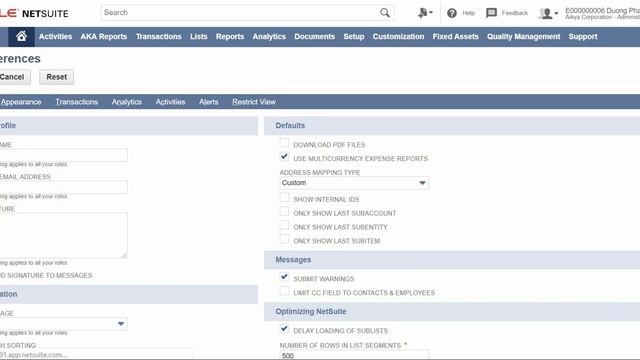The height and width of the screenshot is (360, 640).
Task: Click the Address Mapping Type label
Action: [320, 173]
